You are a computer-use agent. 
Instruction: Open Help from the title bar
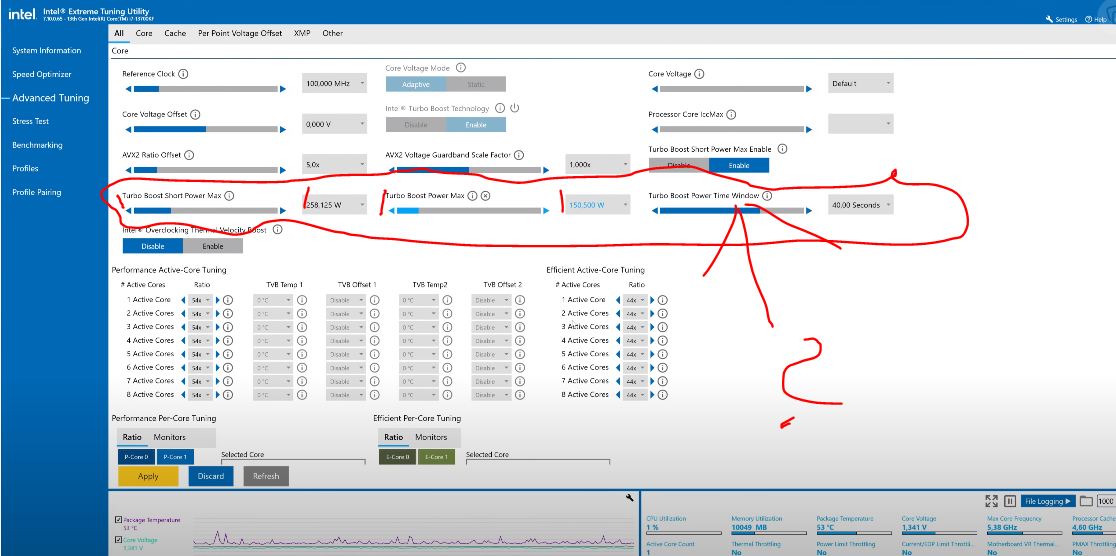1095,19
